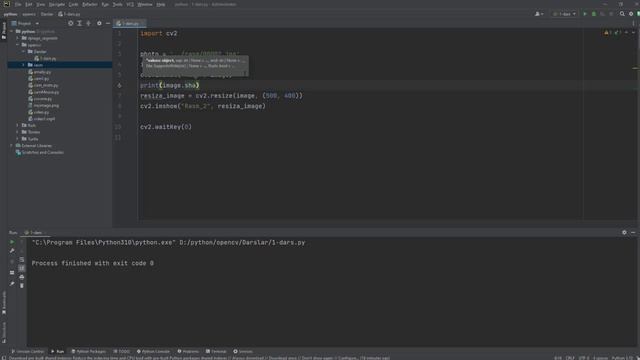Open the Services tool window
The image size is (640, 360).
coord(243,351)
